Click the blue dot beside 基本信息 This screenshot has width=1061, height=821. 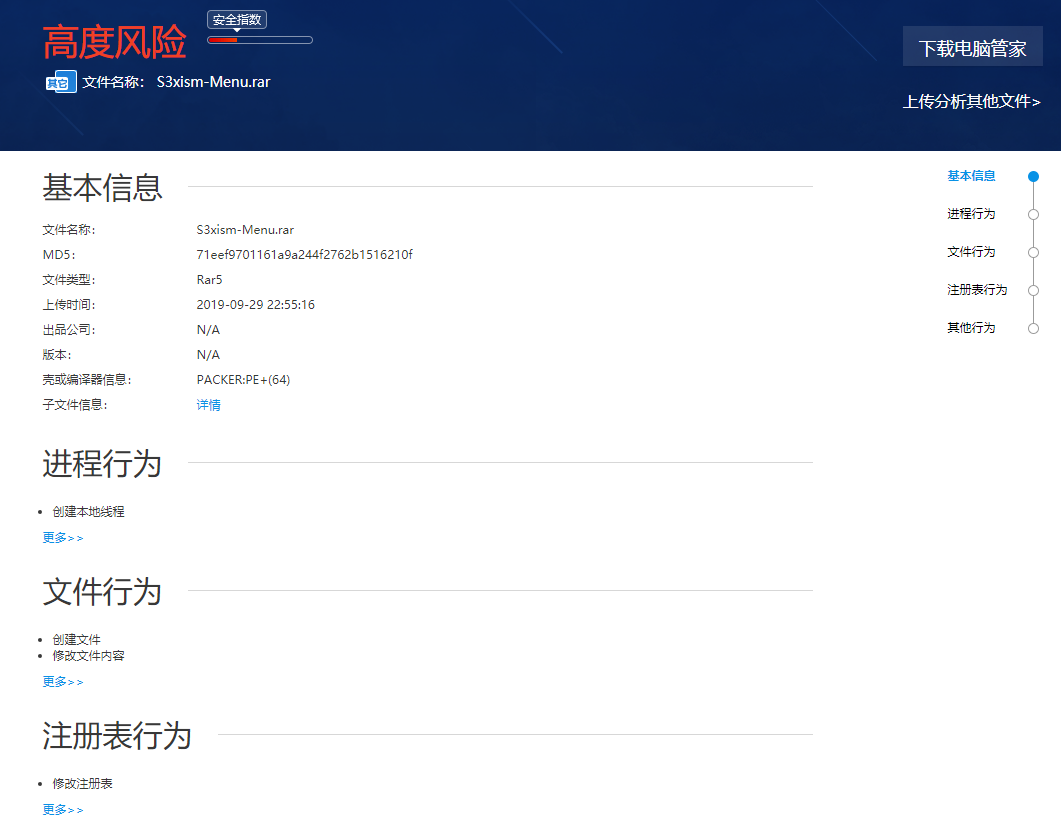[x=1033, y=177]
